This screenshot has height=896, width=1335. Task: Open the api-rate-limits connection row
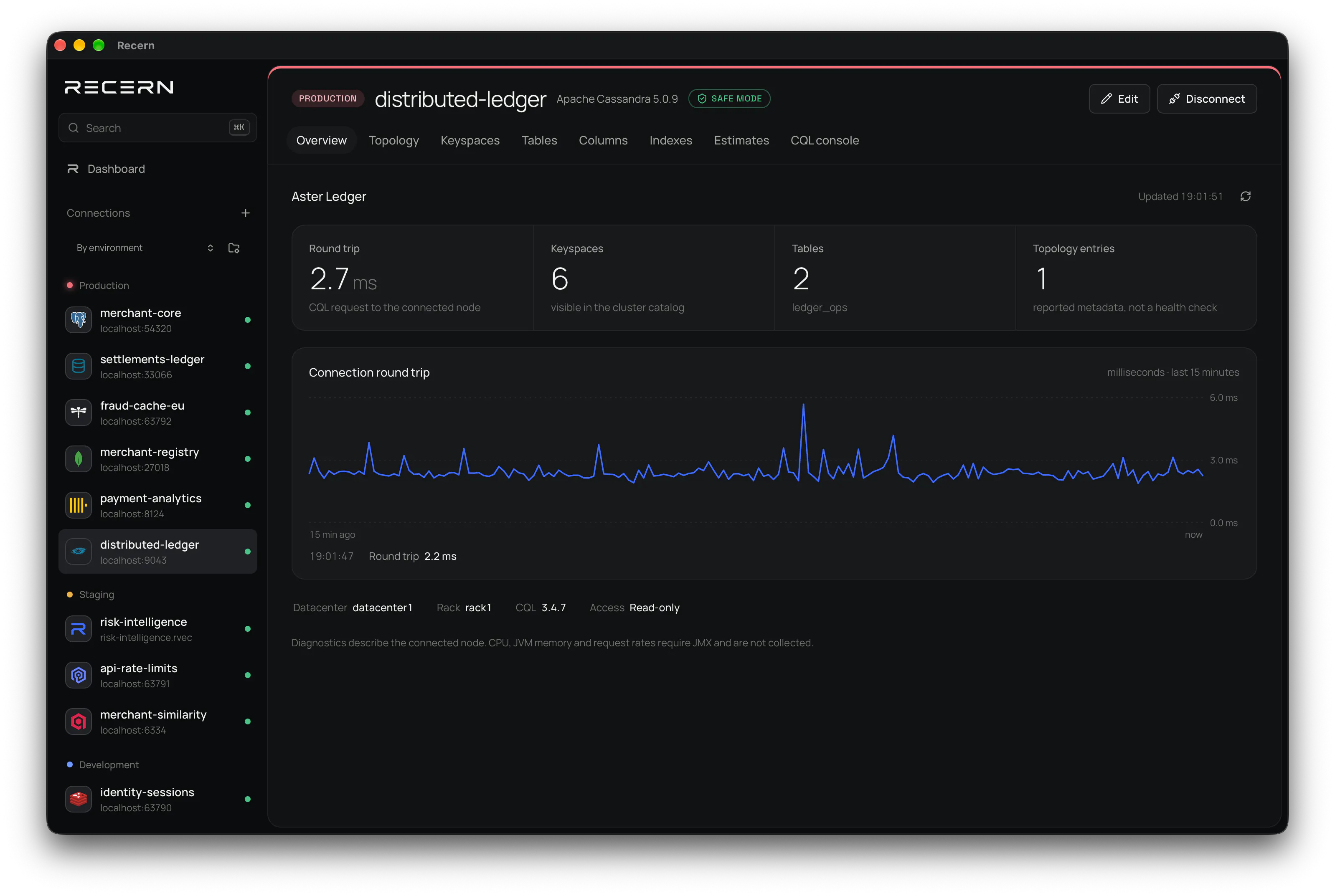(x=158, y=675)
